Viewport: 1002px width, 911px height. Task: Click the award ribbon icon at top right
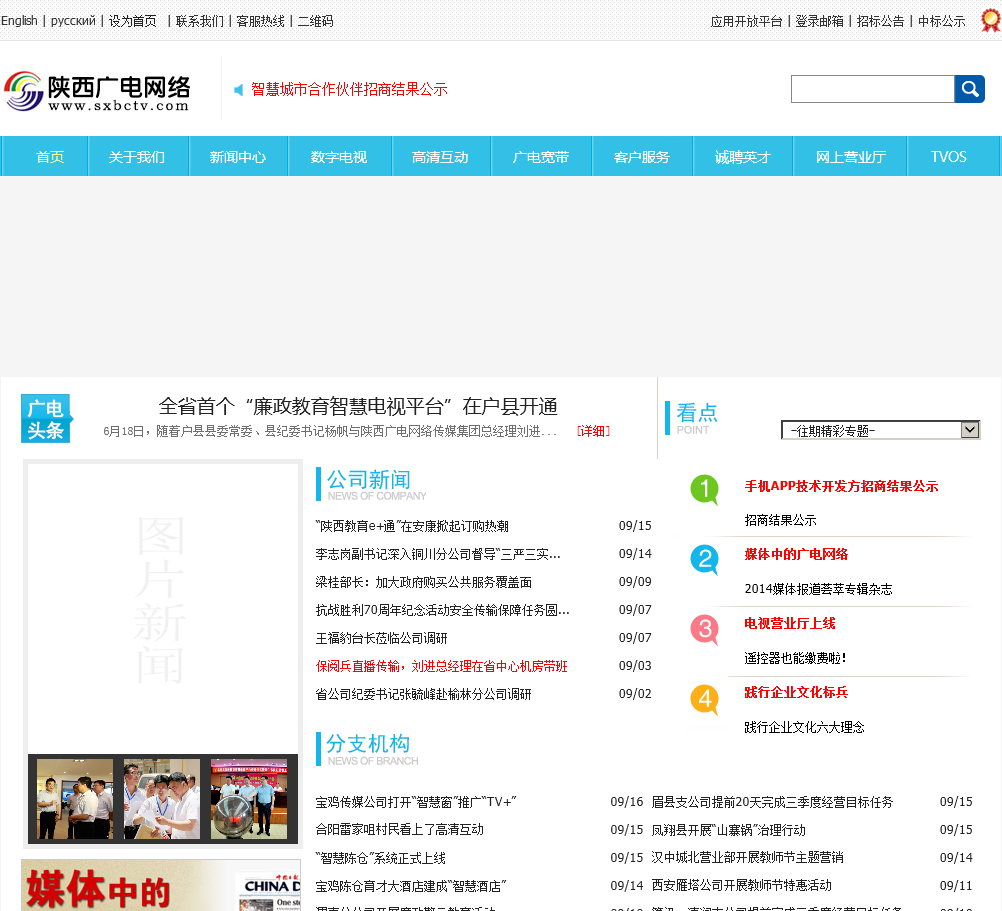pos(991,20)
